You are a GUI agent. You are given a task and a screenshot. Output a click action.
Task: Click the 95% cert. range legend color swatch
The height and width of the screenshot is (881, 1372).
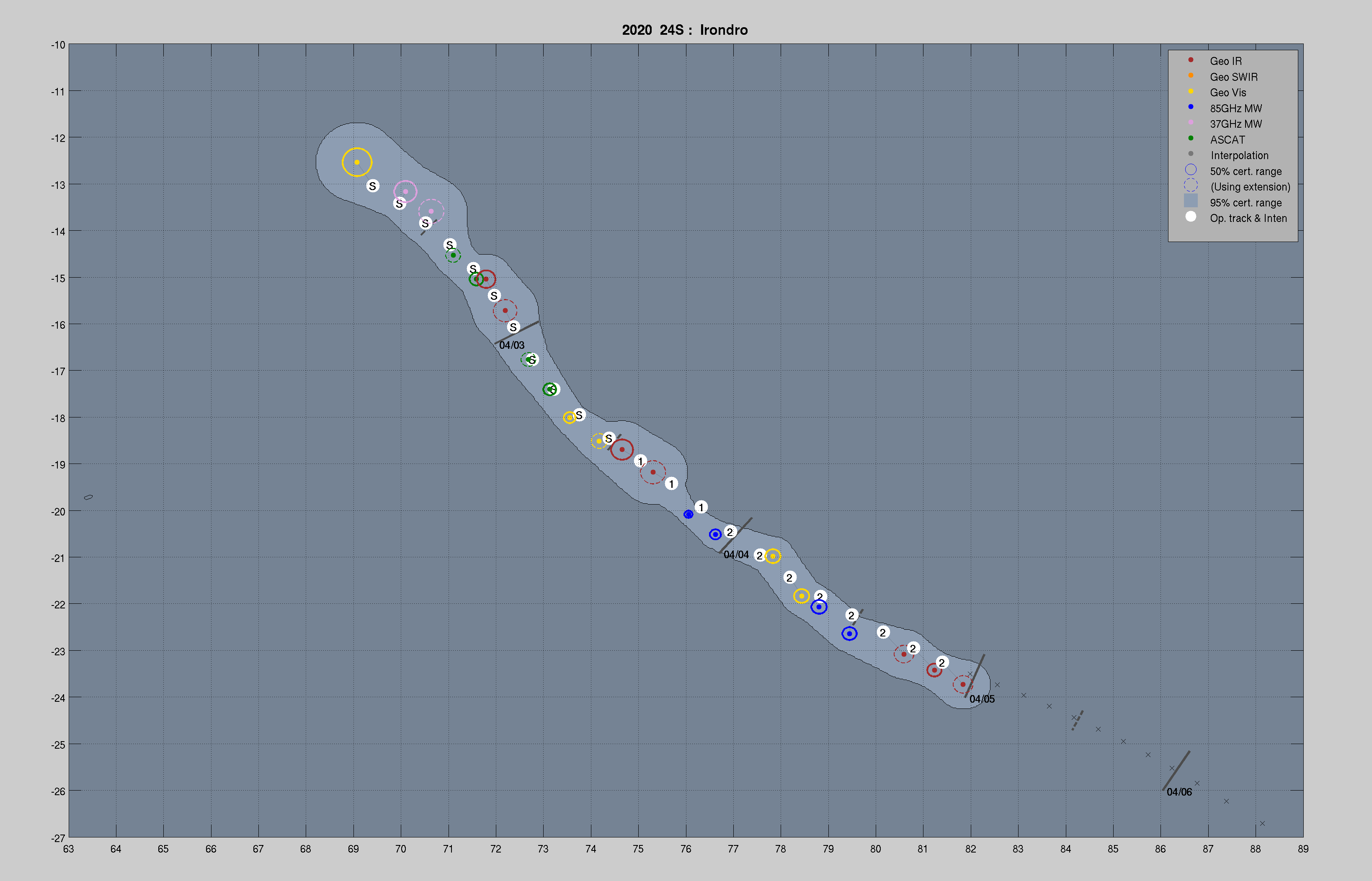point(1190,201)
